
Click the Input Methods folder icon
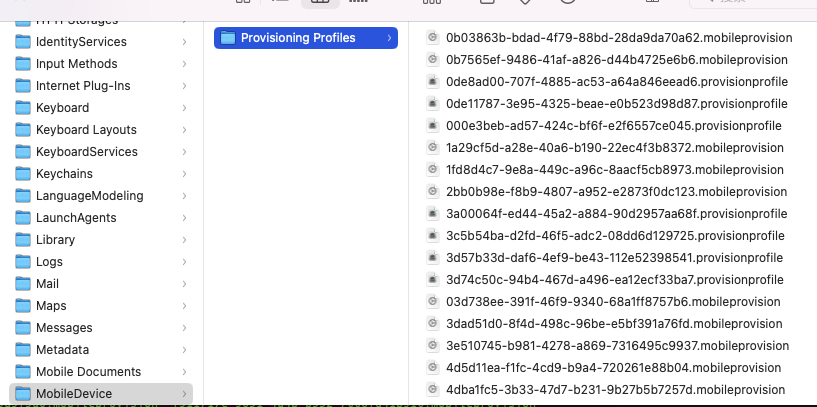click(x=23, y=64)
